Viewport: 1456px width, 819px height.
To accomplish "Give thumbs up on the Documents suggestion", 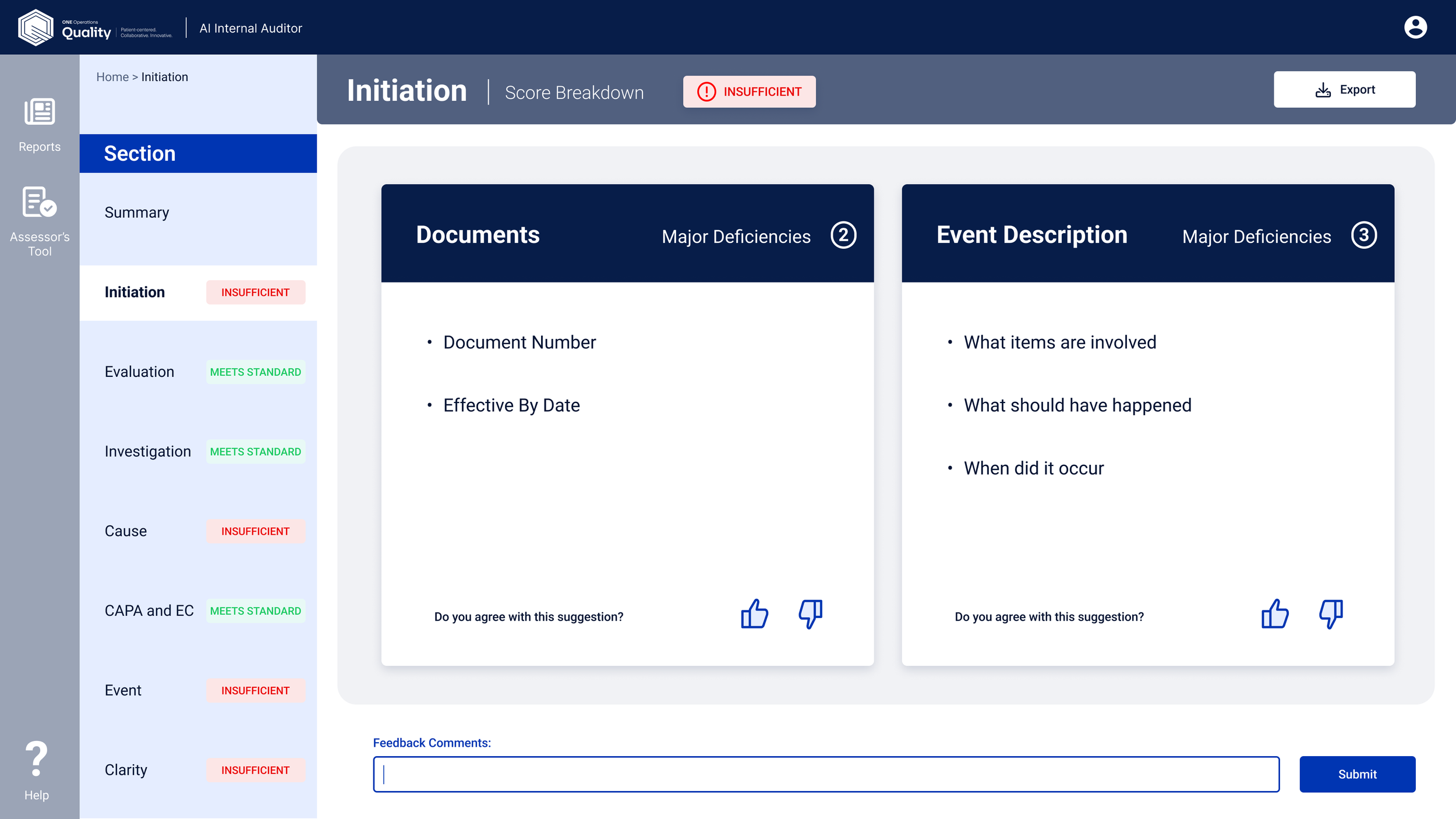I will pos(754,613).
